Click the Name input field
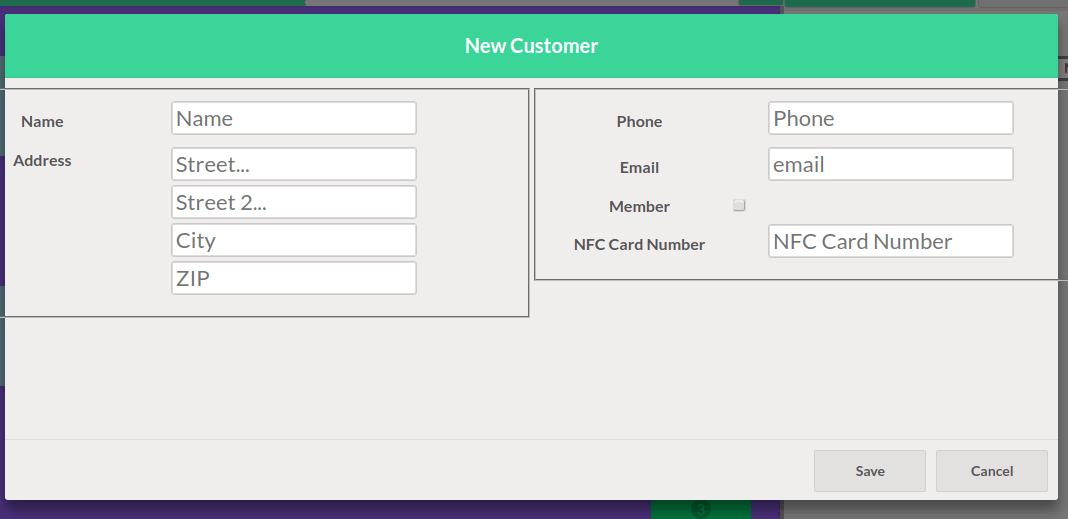The image size is (1068, 519). [293, 118]
